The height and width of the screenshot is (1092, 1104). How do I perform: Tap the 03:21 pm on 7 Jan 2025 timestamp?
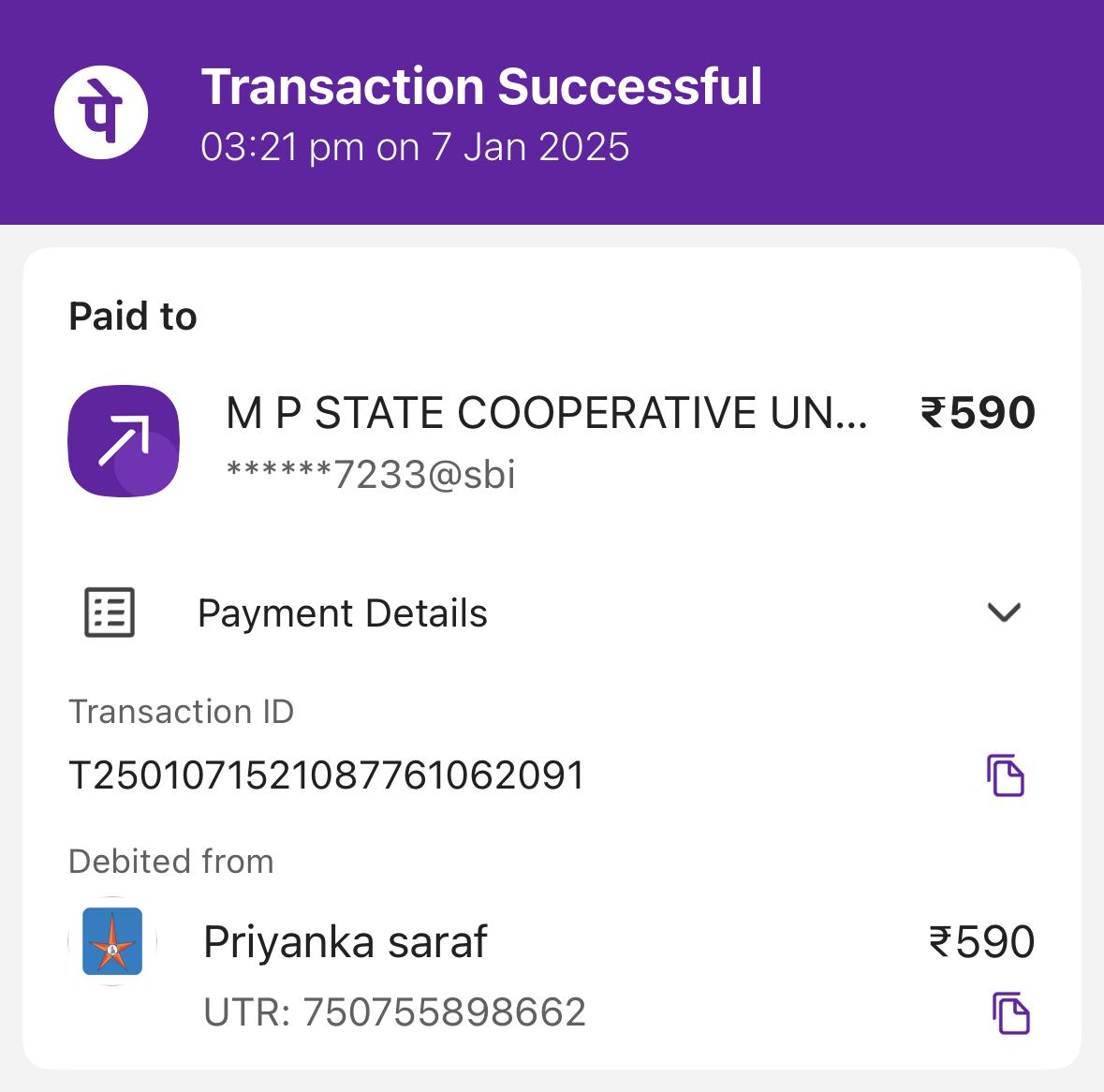tap(415, 147)
